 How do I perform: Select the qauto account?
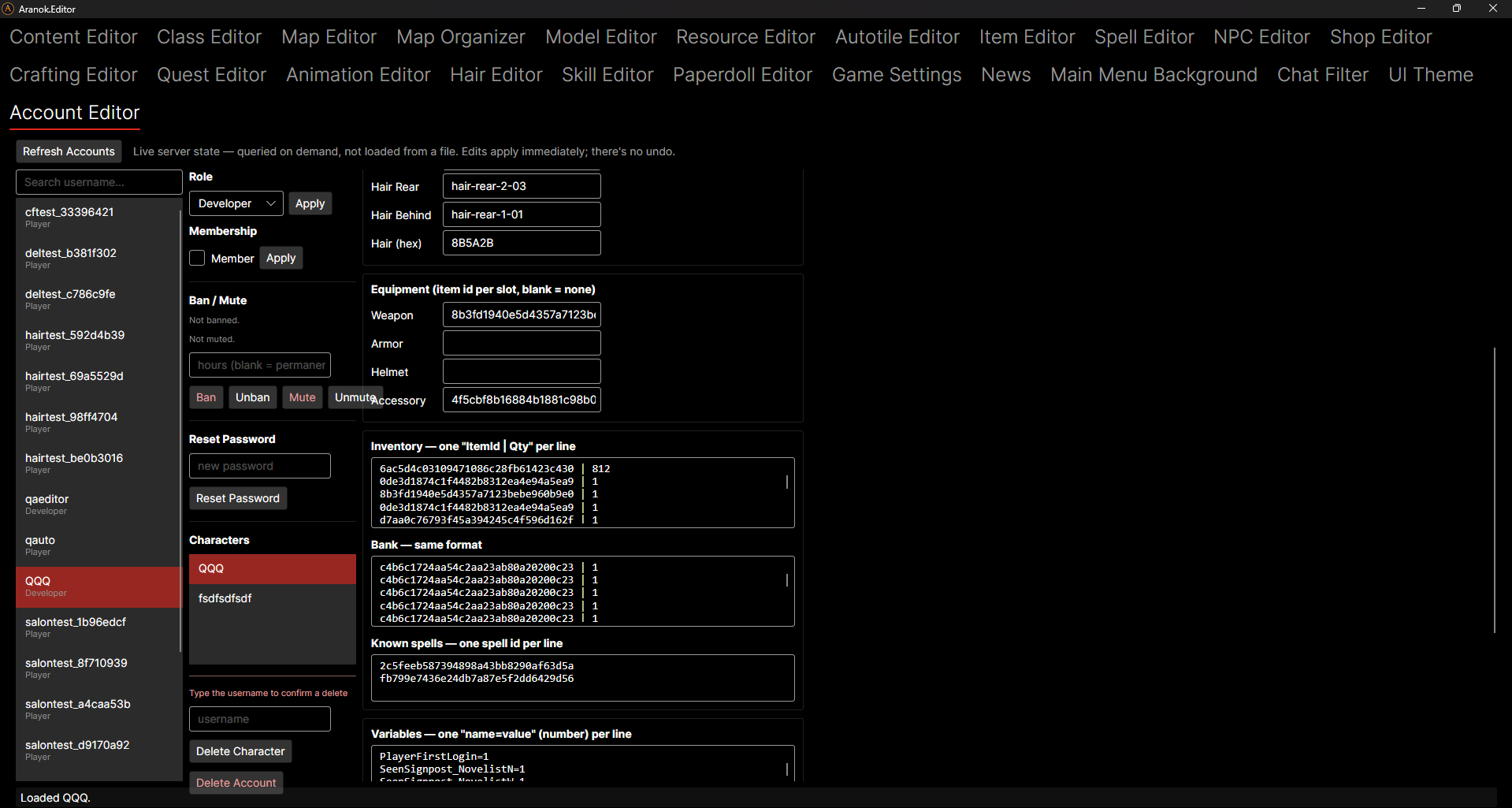tap(98, 545)
